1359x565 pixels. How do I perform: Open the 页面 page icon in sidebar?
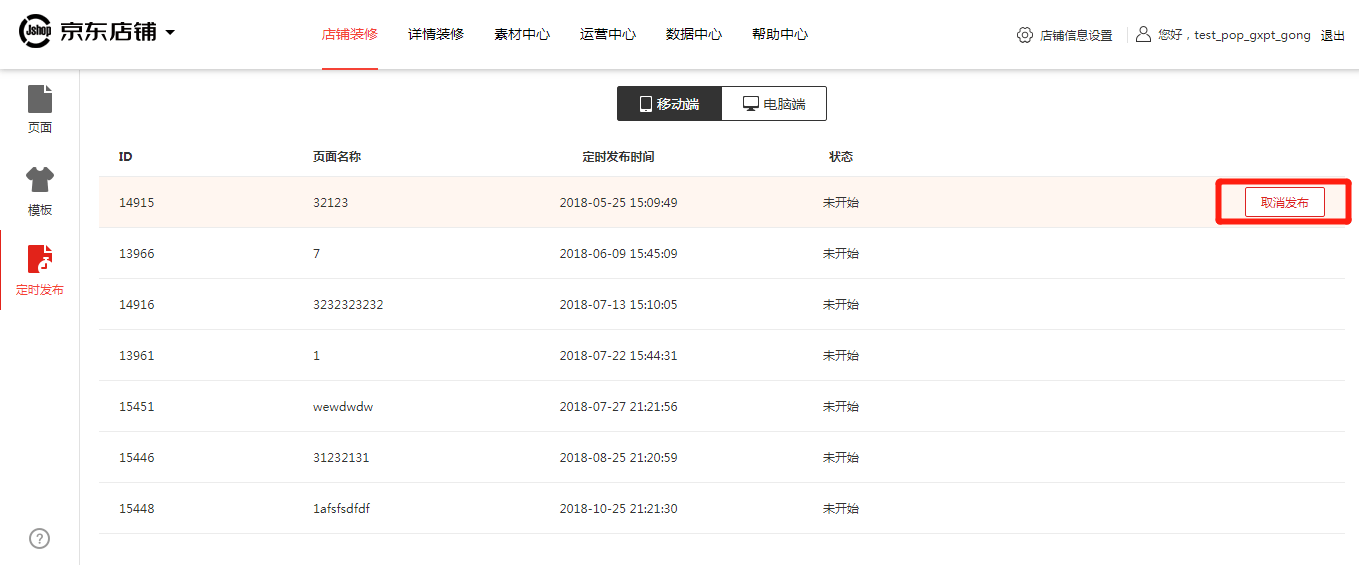[x=40, y=99]
